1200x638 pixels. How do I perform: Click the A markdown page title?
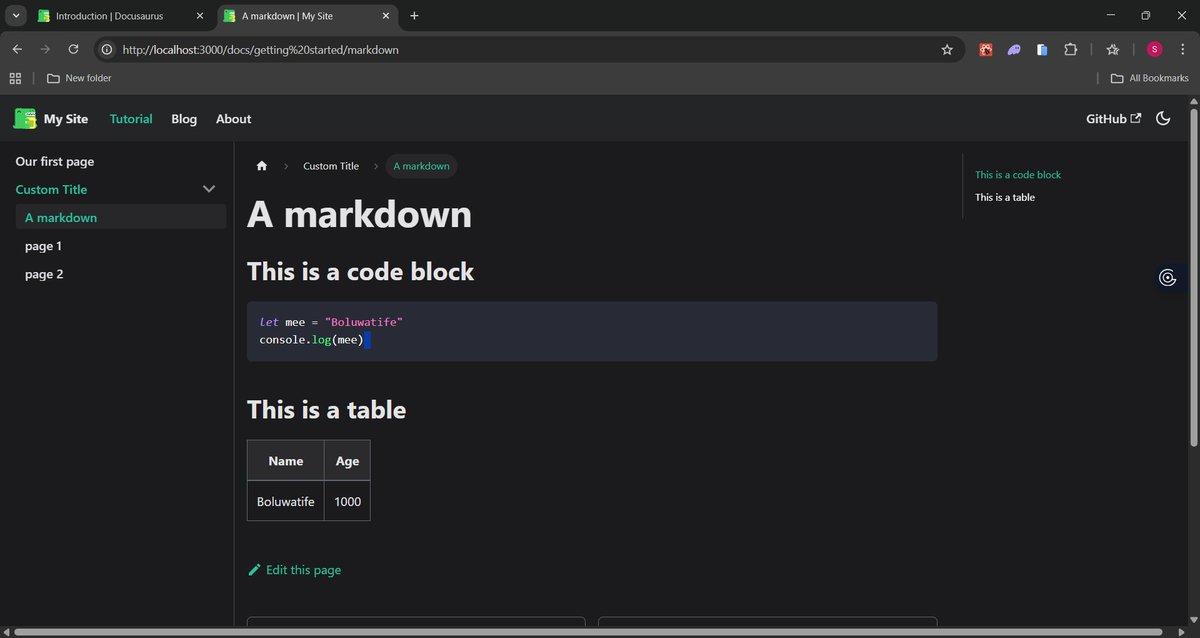point(359,215)
